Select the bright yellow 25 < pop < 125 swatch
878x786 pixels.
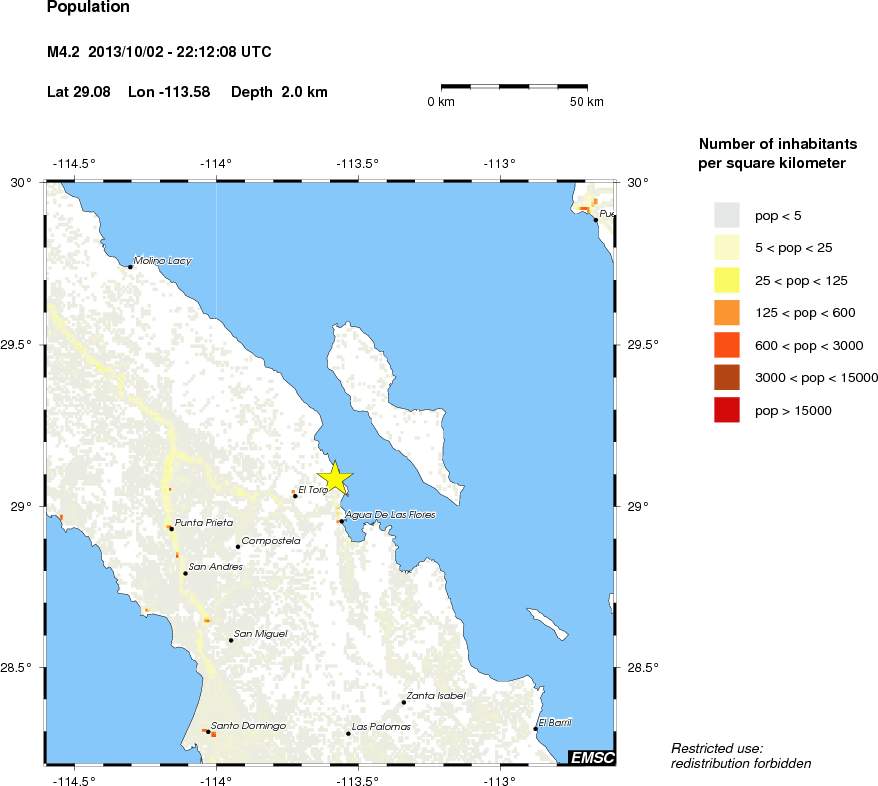(x=726, y=280)
